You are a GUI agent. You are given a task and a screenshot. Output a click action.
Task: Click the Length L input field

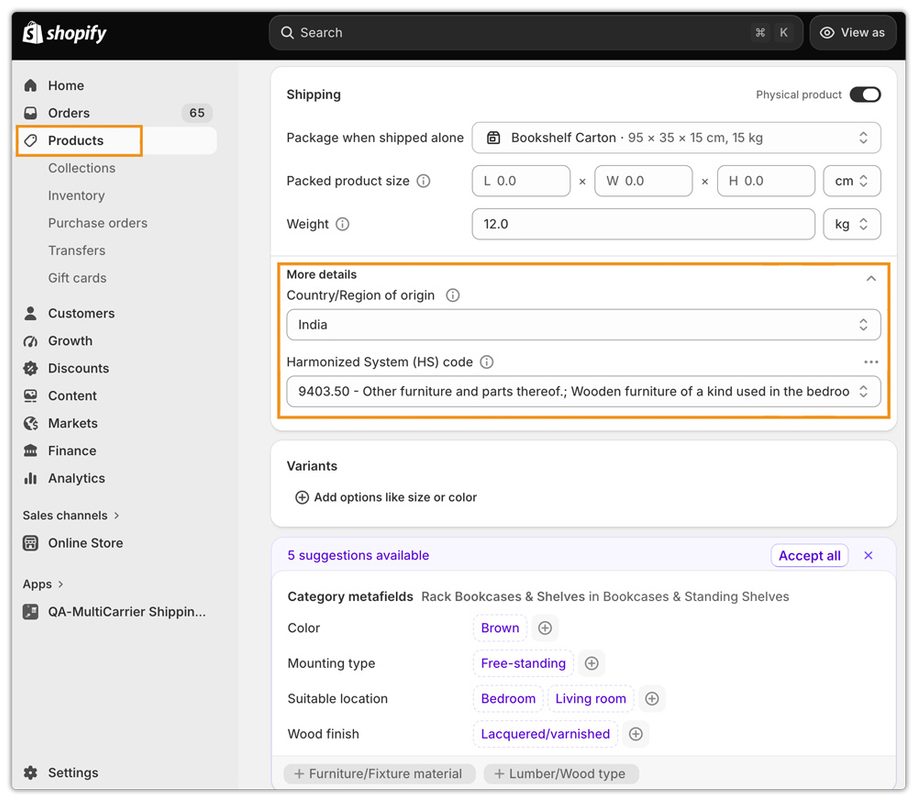pos(521,181)
